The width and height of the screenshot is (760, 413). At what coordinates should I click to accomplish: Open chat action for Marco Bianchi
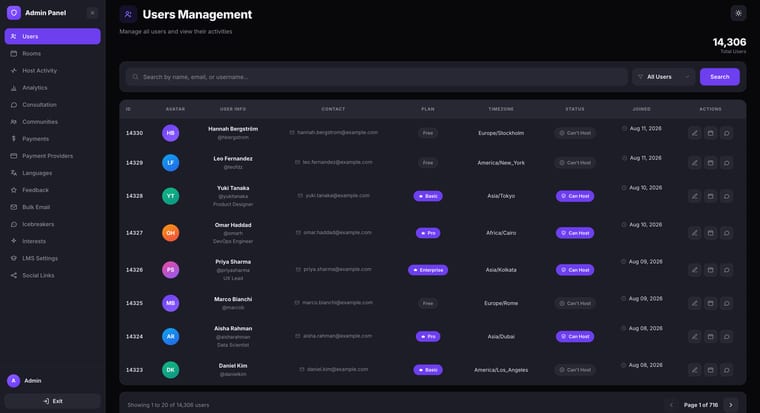tap(727, 303)
